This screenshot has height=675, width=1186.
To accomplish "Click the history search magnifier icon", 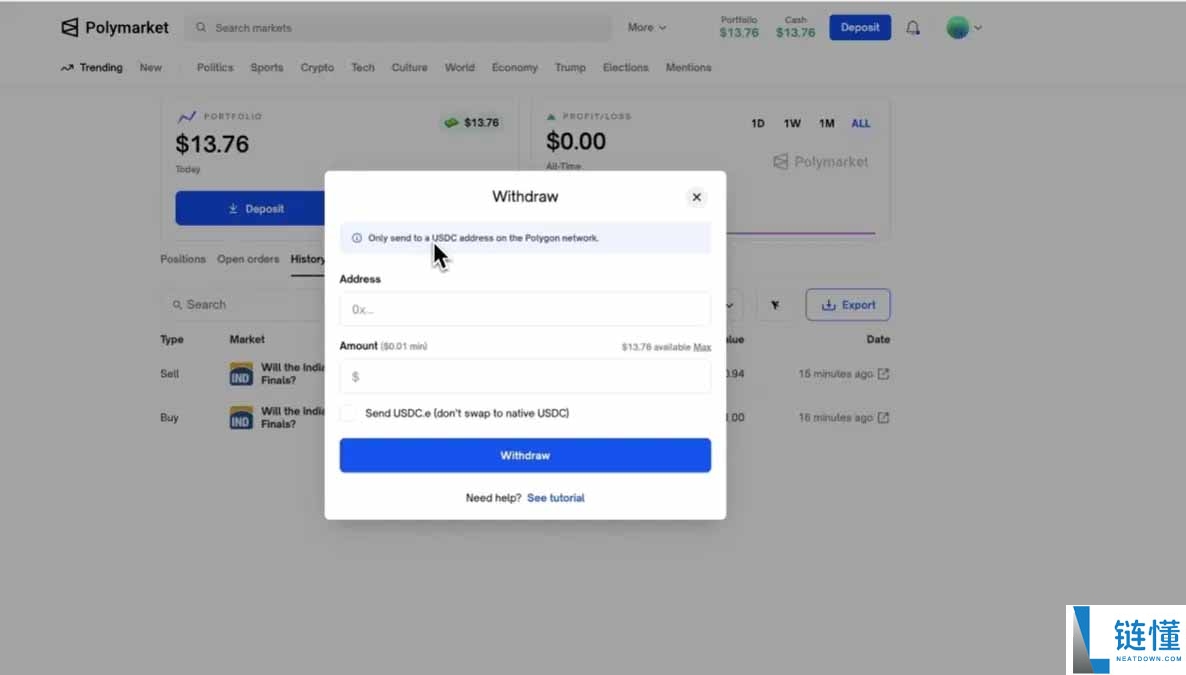I will 177,305.
